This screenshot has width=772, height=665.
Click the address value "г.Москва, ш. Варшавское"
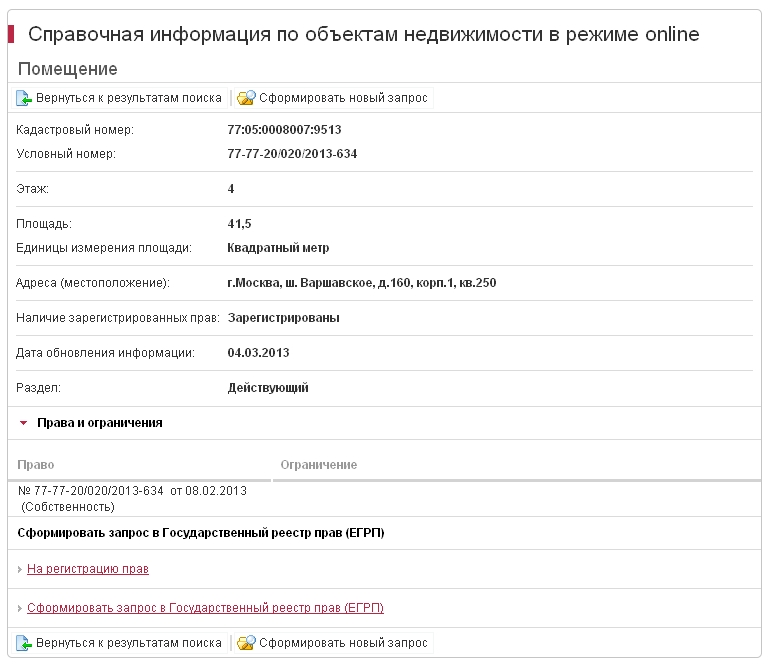(x=361, y=283)
